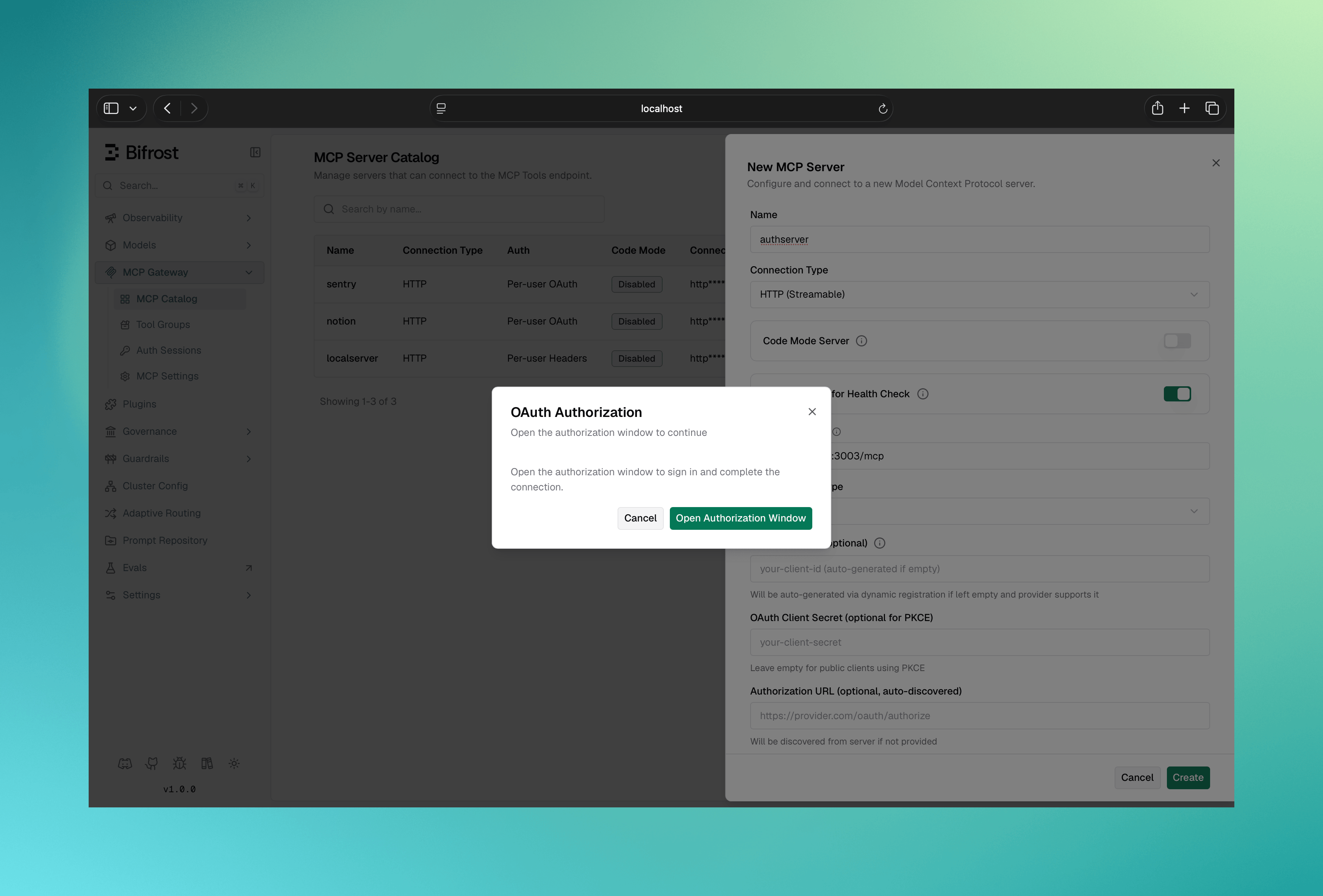
Task: Open Safari tab group dropdown chevron
Action: (133, 108)
